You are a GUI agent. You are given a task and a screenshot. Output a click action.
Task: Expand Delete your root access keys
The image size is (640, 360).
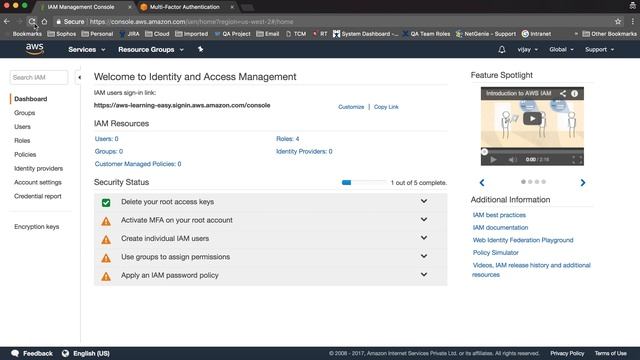[x=424, y=201]
